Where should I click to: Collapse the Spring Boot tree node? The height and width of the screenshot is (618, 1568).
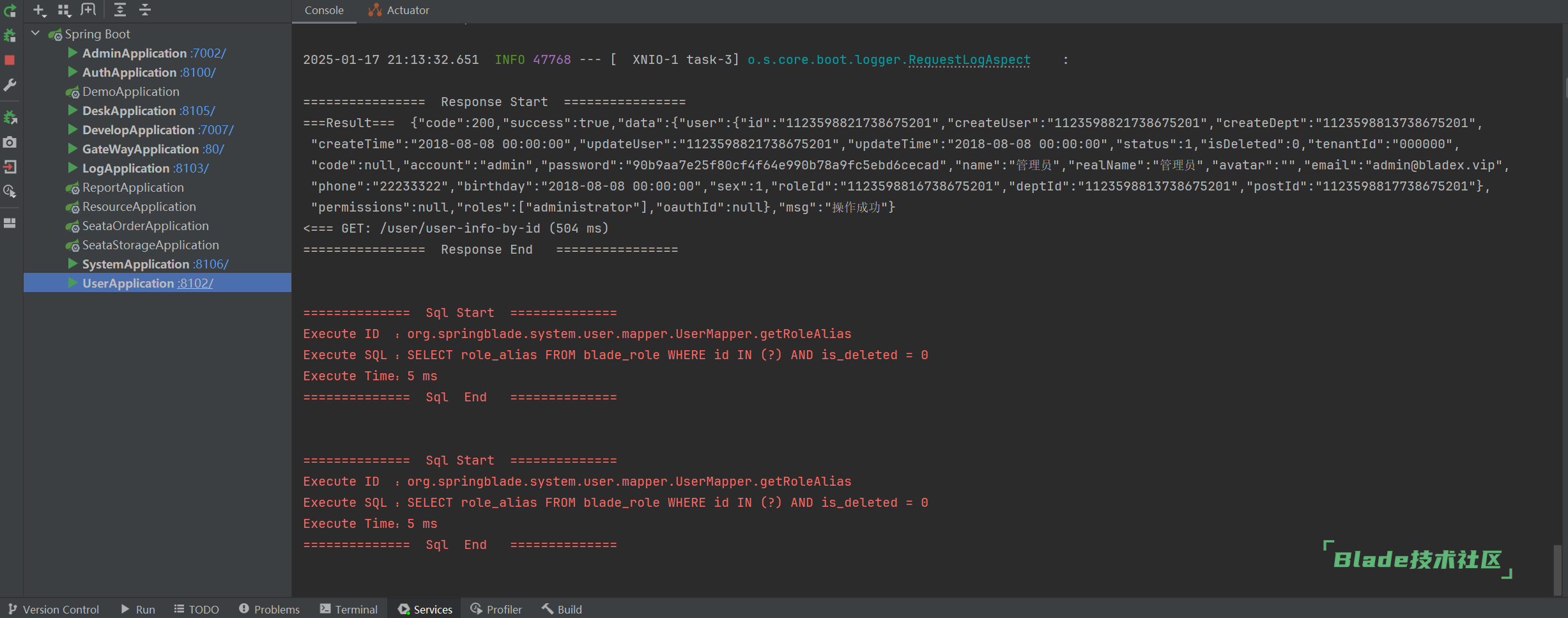click(36, 33)
